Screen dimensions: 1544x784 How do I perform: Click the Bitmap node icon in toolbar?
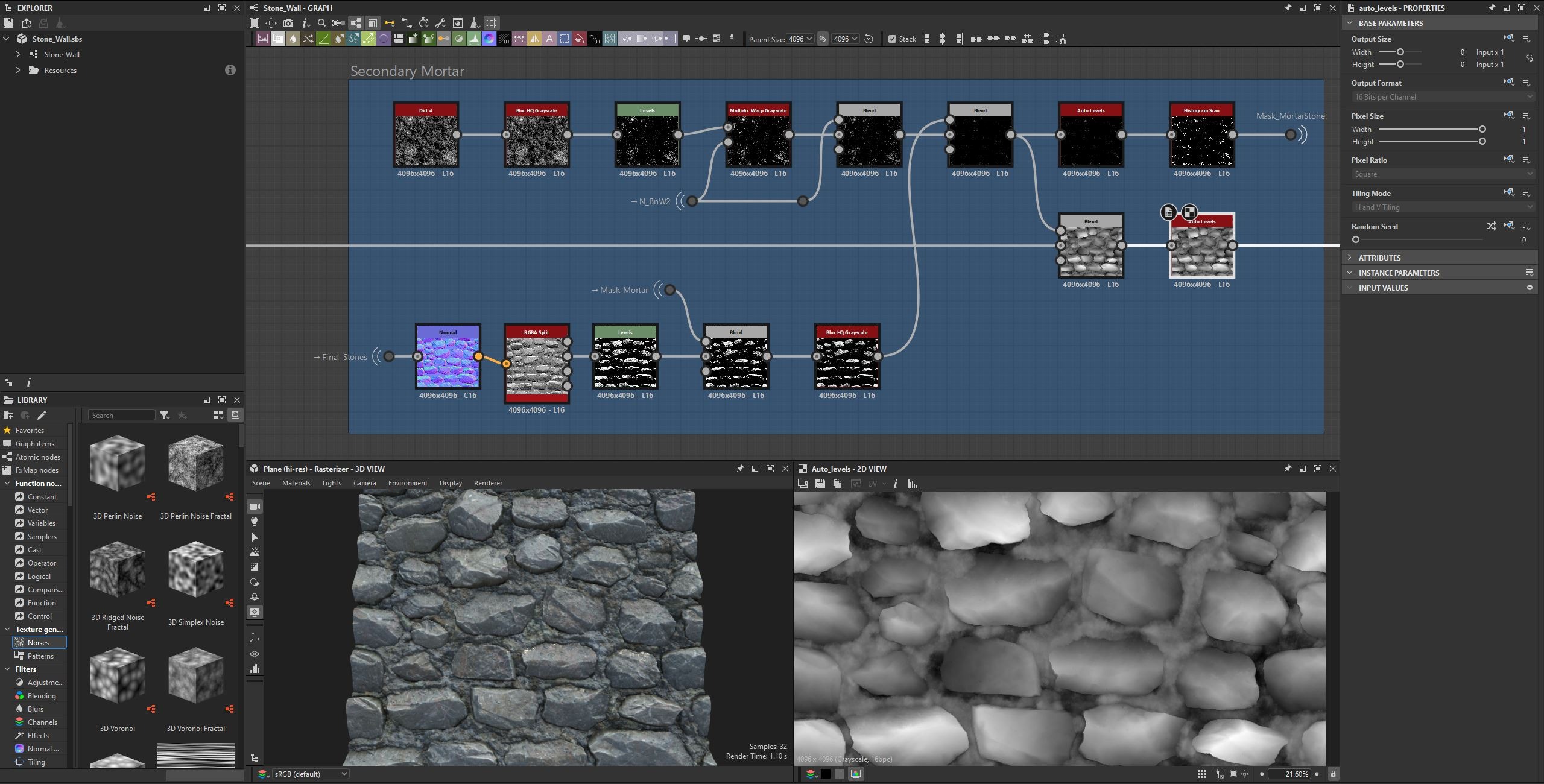[263, 39]
